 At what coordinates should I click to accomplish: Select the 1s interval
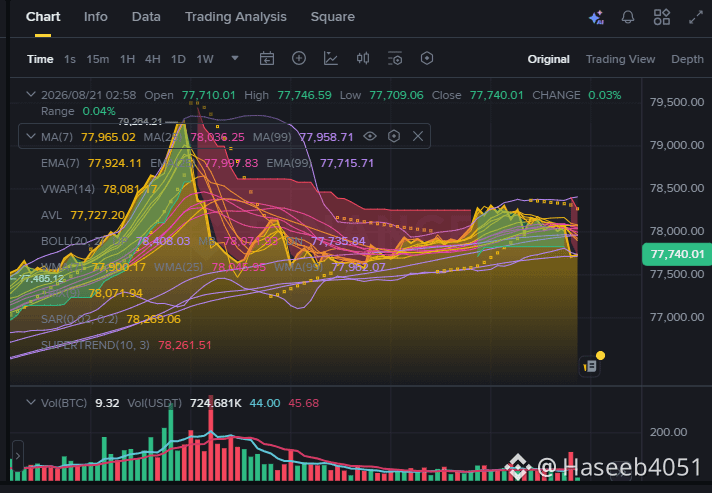(x=69, y=59)
